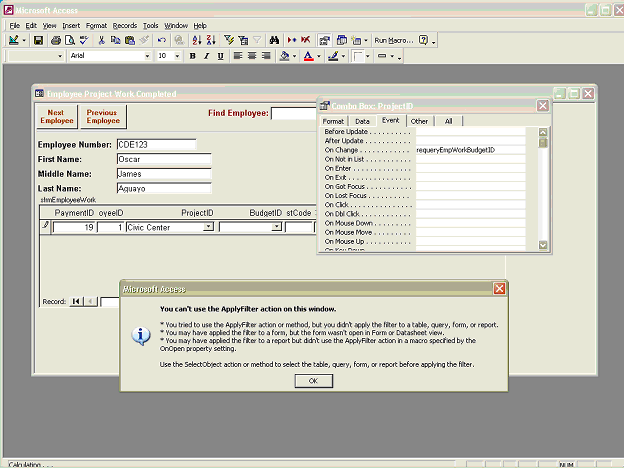Click OK in the ApplyFilter error dialog

click(x=314, y=381)
